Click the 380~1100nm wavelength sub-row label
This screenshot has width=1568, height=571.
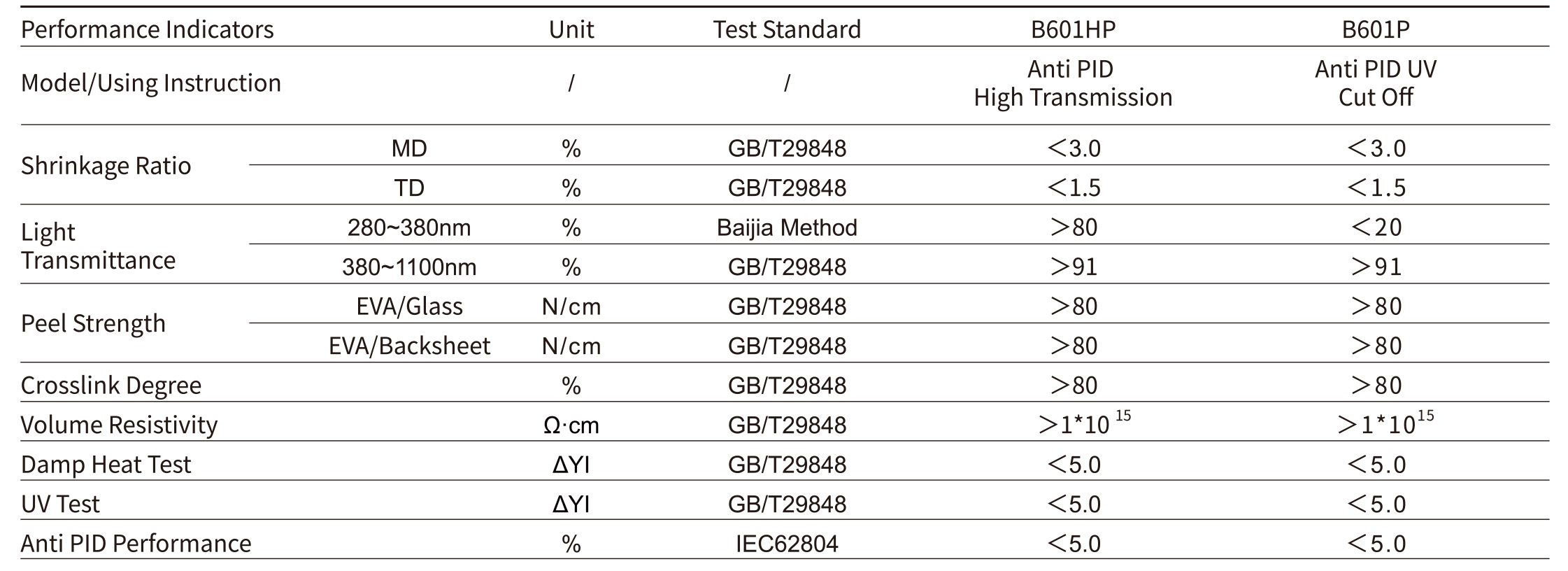coord(409,267)
